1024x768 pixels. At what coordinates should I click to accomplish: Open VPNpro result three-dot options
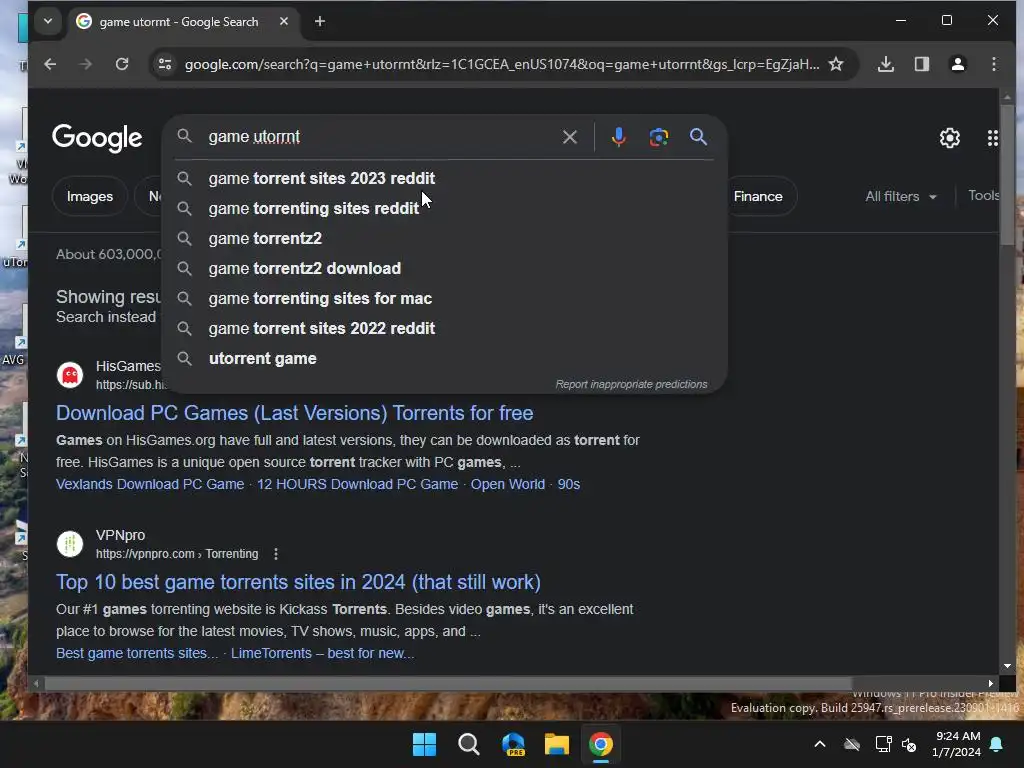click(x=276, y=554)
